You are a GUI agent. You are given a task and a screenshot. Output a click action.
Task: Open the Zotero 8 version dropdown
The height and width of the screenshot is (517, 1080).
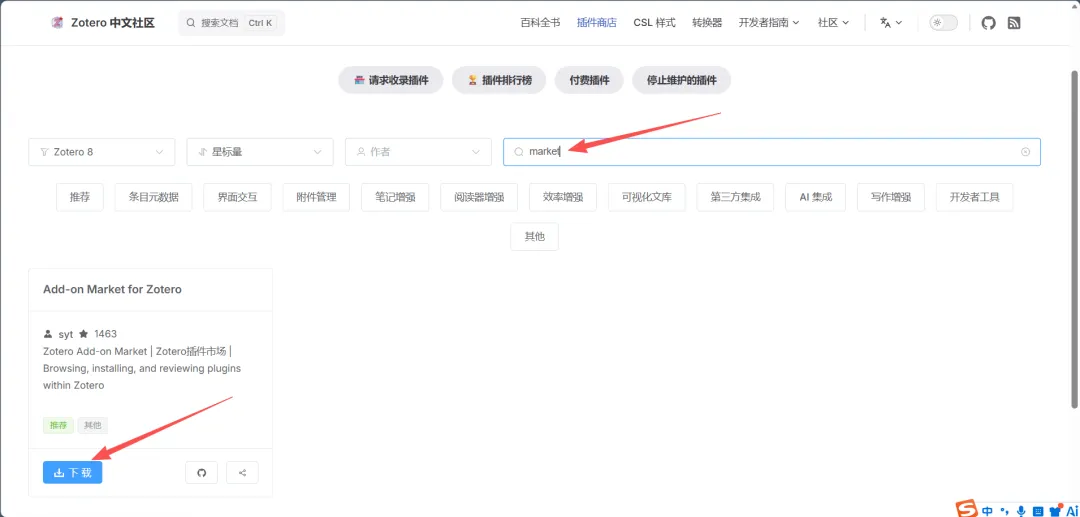[101, 152]
